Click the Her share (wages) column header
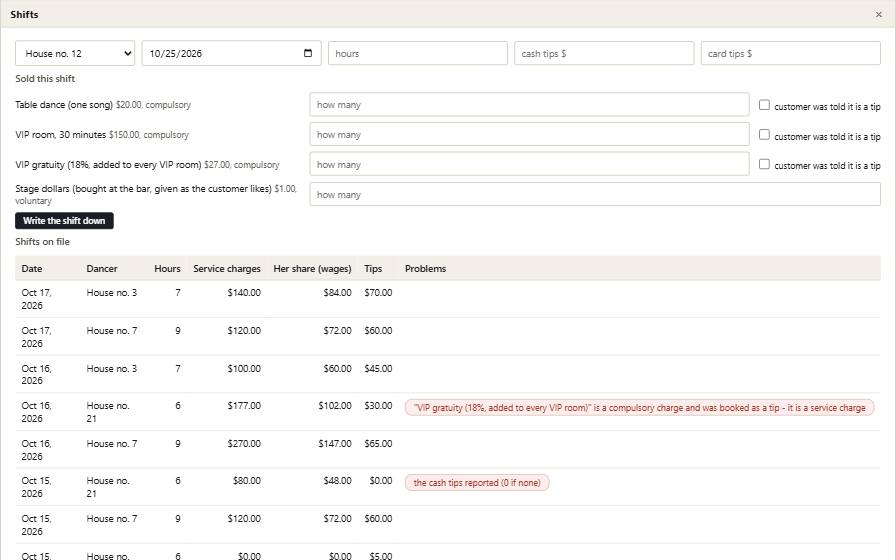Image resolution: width=896 pixels, height=560 pixels. [x=312, y=269]
